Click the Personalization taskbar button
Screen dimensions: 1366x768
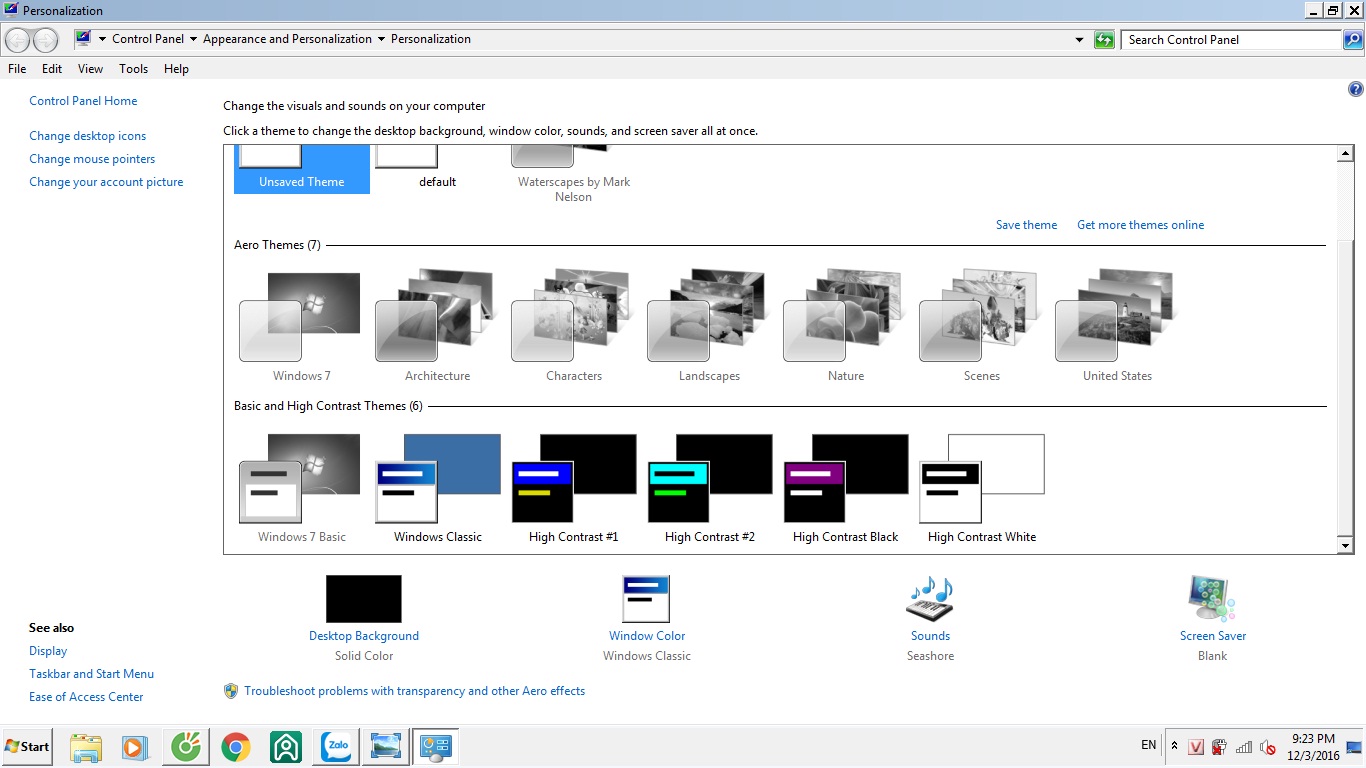coord(436,747)
